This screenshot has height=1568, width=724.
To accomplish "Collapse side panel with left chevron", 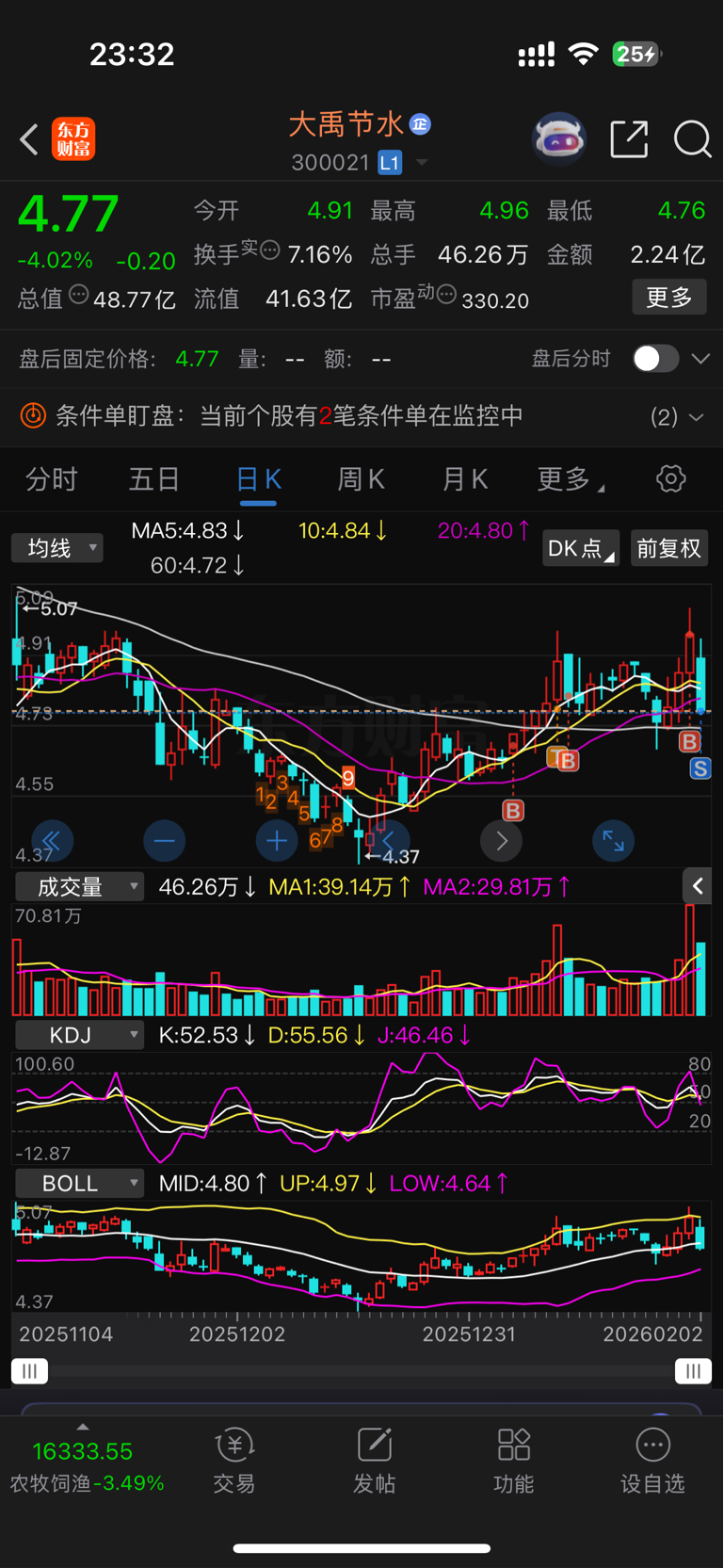I will [x=697, y=885].
